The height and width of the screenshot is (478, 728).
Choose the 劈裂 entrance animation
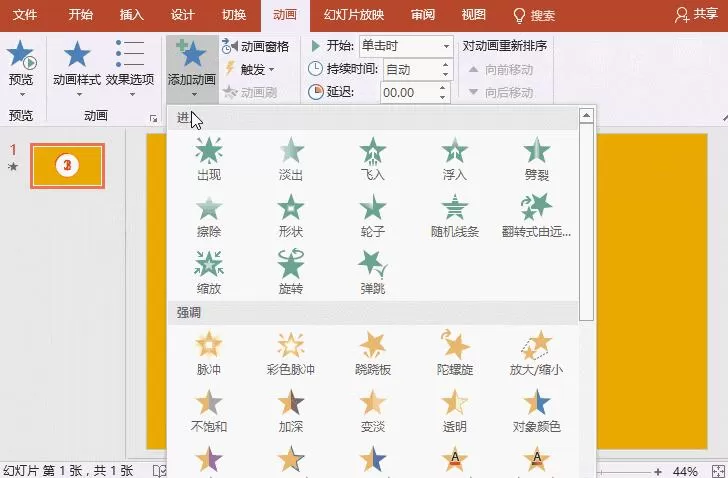[536, 159]
